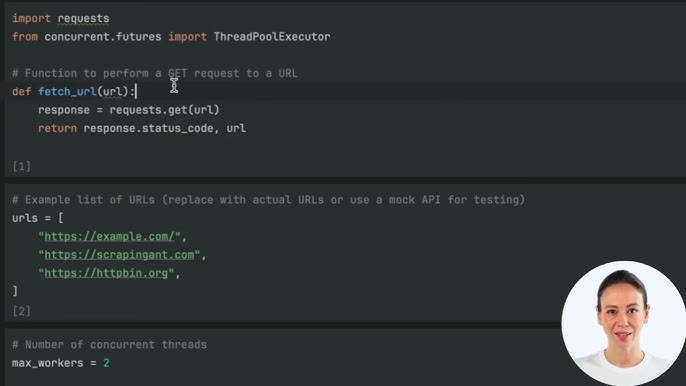Click the max_workers value 2
The width and height of the screenshot is (686, 386).
coord(106,363)
